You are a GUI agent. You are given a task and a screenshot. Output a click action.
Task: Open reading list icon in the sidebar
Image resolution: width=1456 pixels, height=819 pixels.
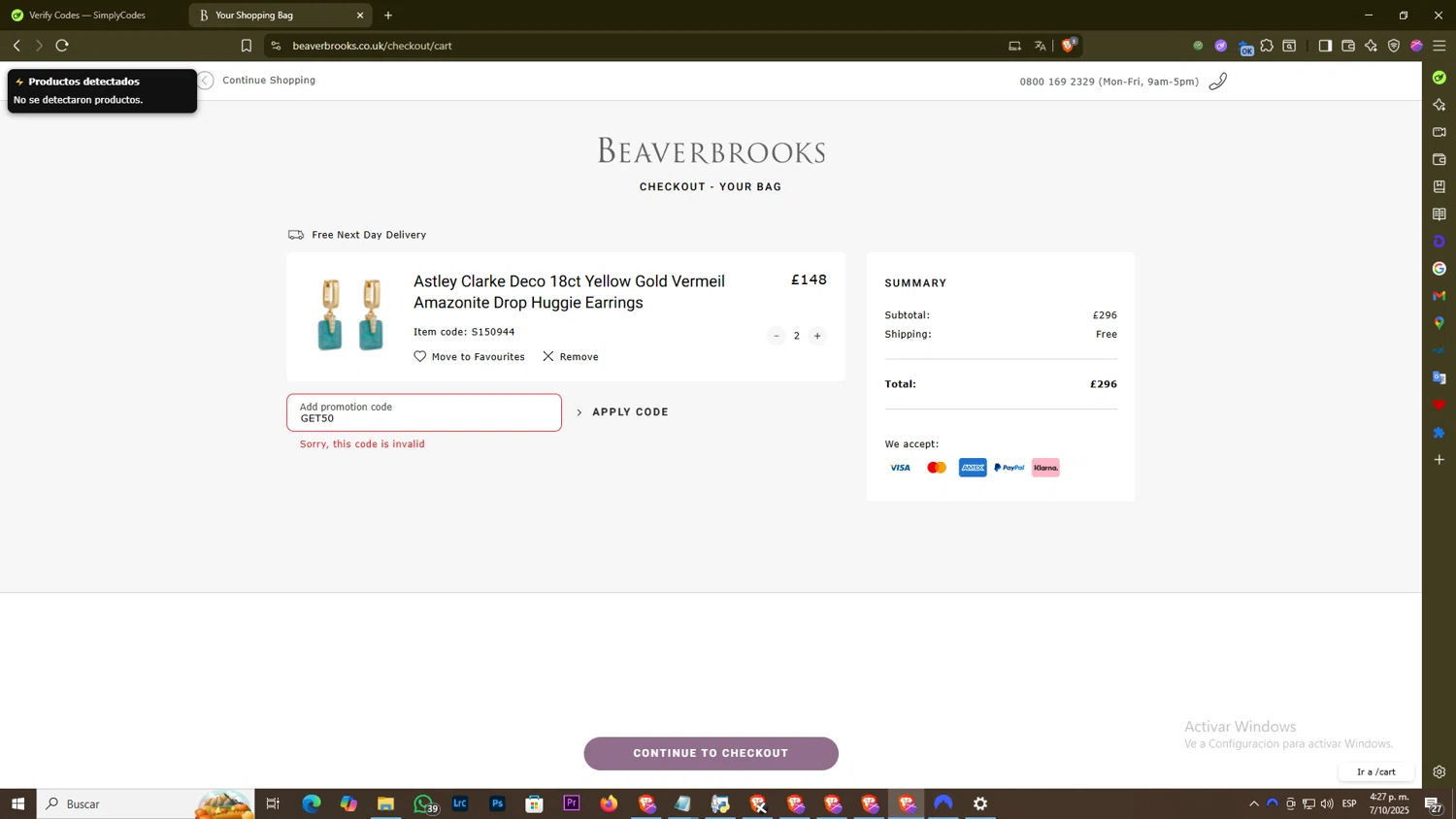pos(1439,214)
